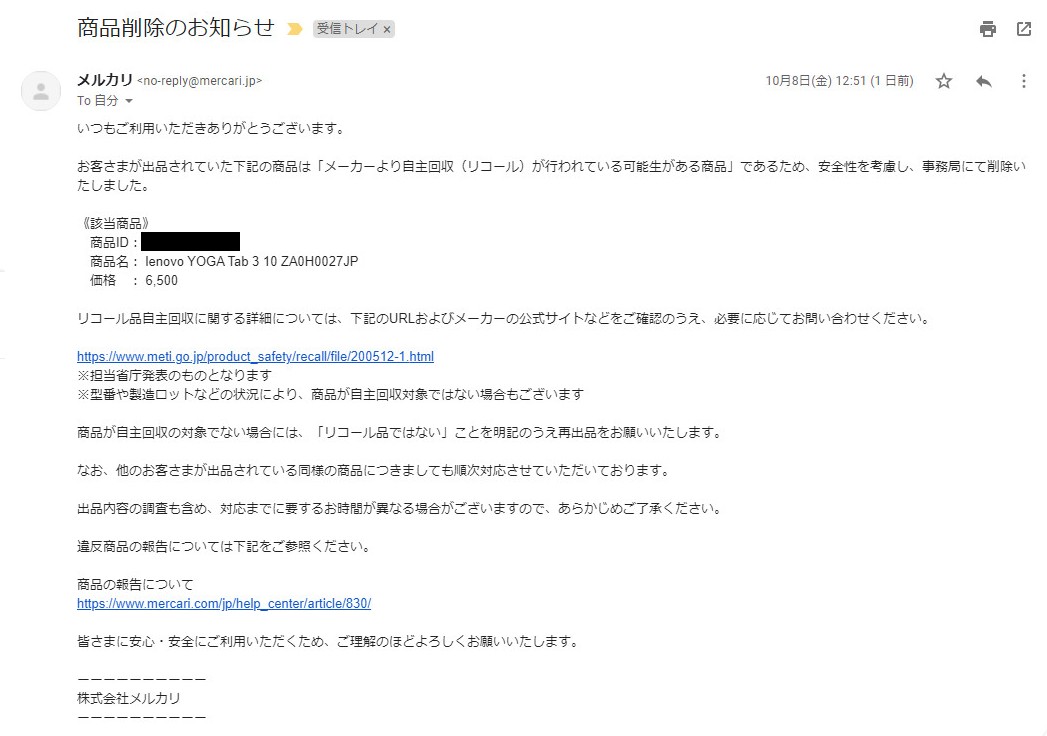This screenshot has height=736, width=1047.
Task: Open the email in a new window
Action: (x=1024, y=29)
